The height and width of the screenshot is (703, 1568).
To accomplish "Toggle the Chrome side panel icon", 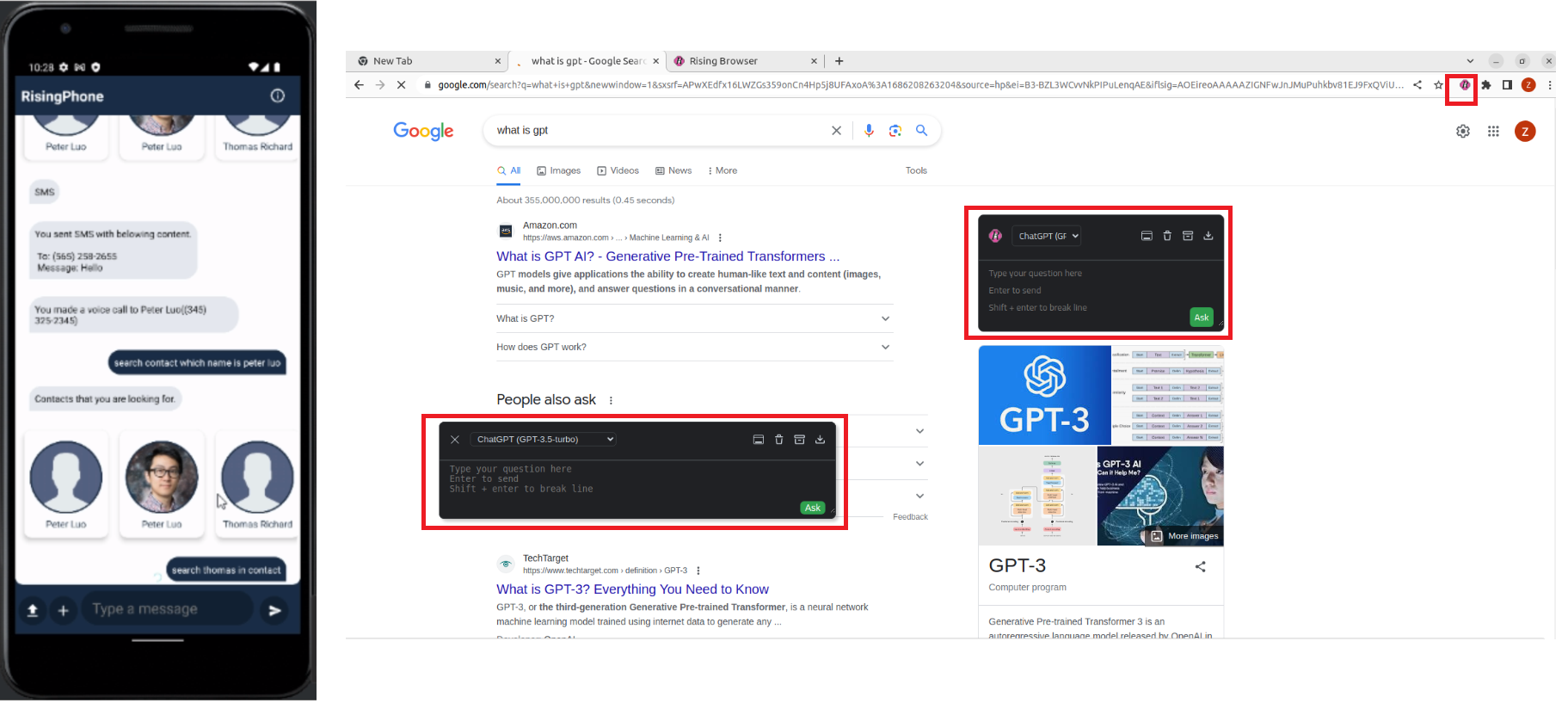I will click(x=1507, y=85).
